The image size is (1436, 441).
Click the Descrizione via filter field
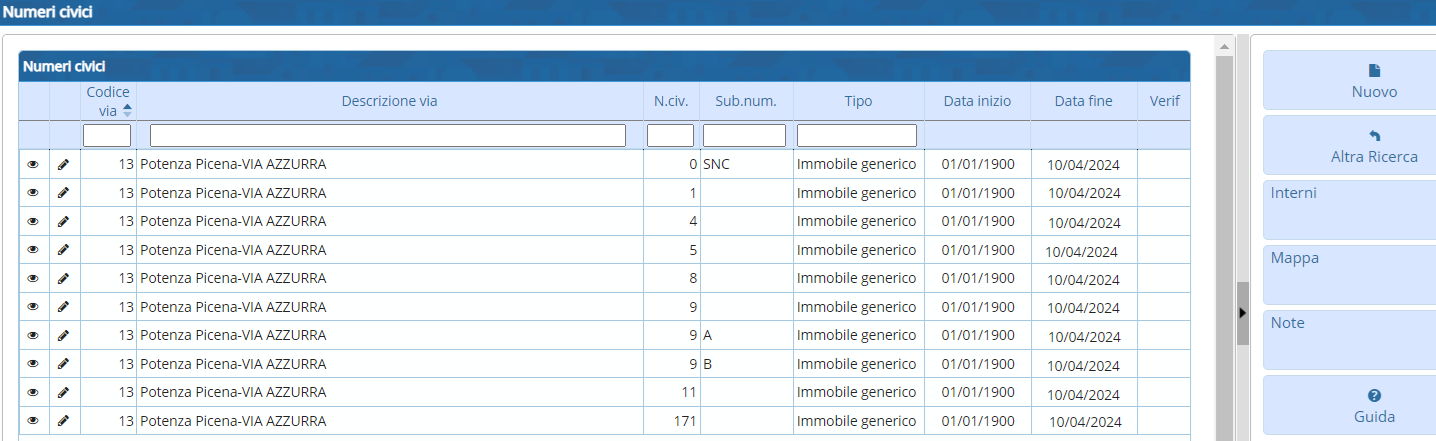[x=387, y=135]
